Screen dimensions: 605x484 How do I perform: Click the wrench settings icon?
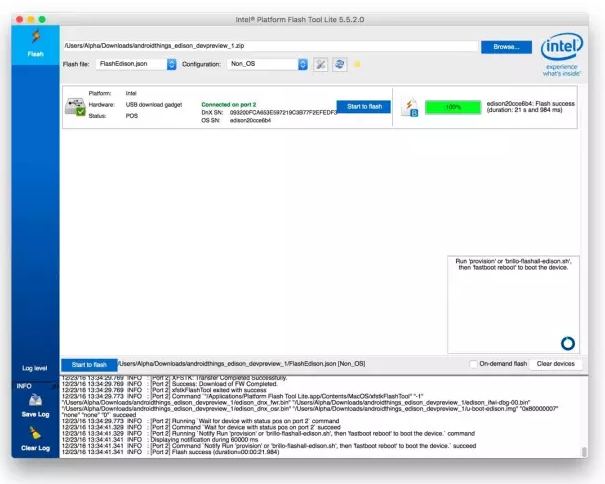[x=321, y=64]
